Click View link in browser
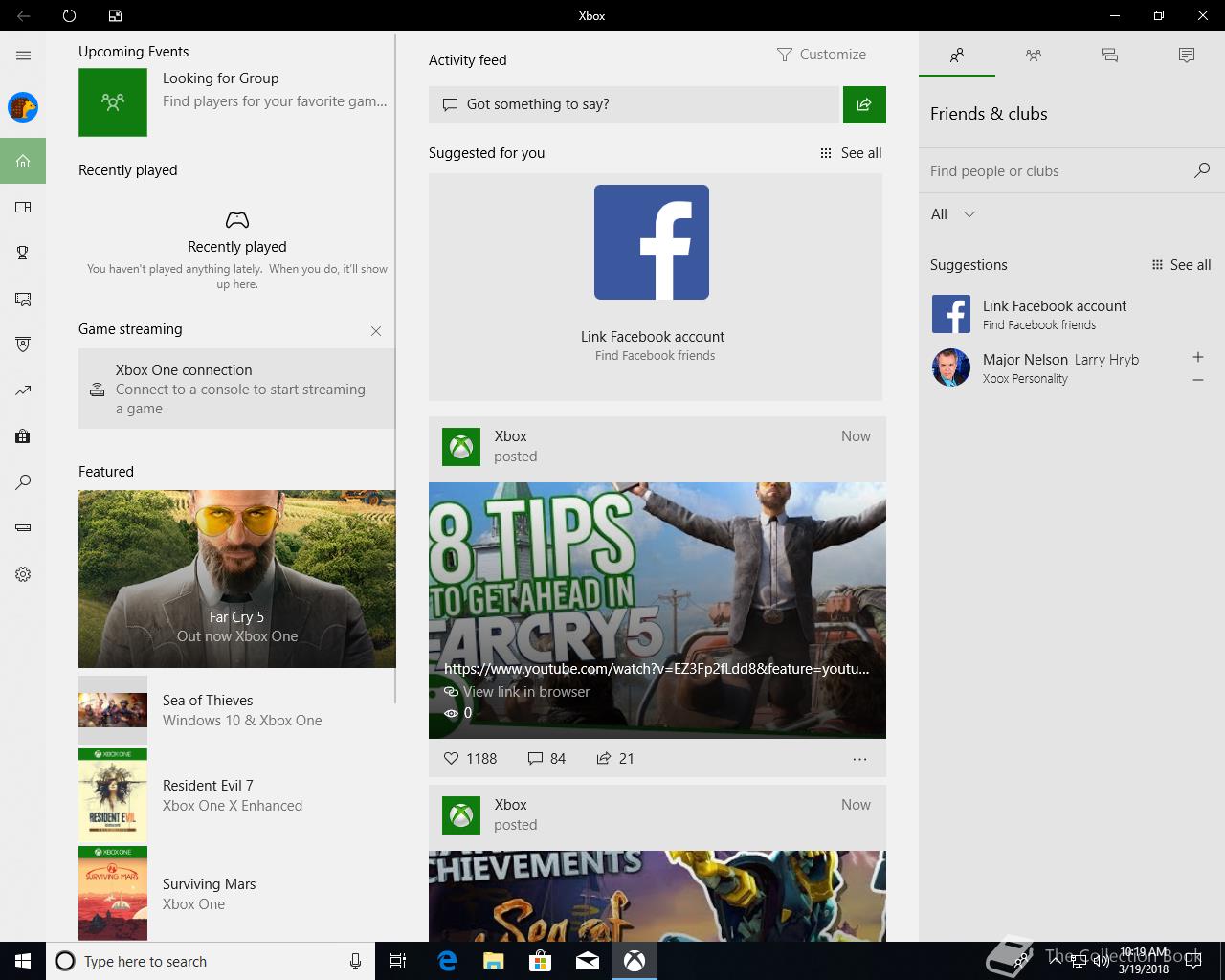1225x980 pixels. pyautogui.click(x=517, y=692)
